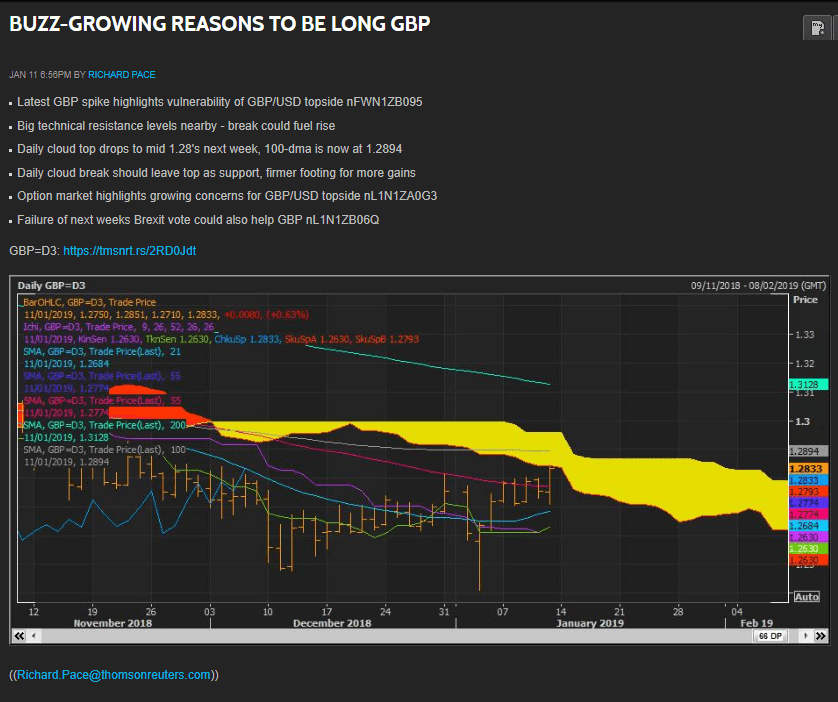Click legend 'SMA, GBP=D3, Trade Price(Last), 200'
Viewport: 838px width, 702px height.
pos(105,425)
